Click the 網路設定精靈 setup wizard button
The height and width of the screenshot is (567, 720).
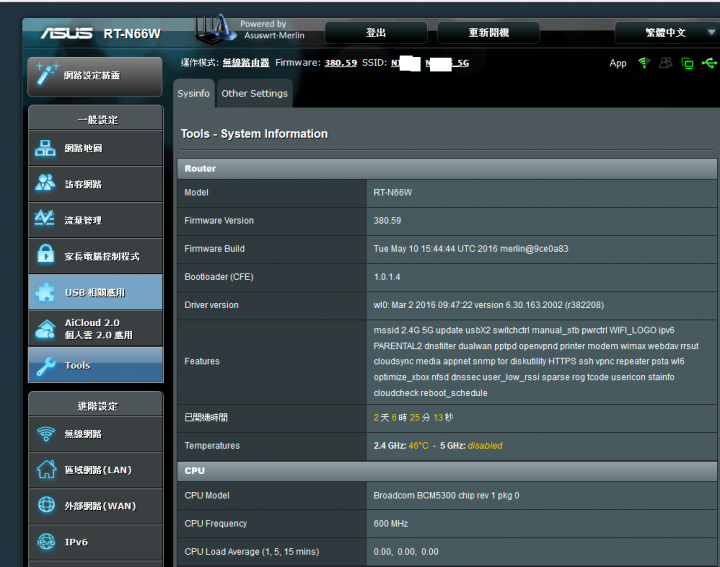click(95, 76)
